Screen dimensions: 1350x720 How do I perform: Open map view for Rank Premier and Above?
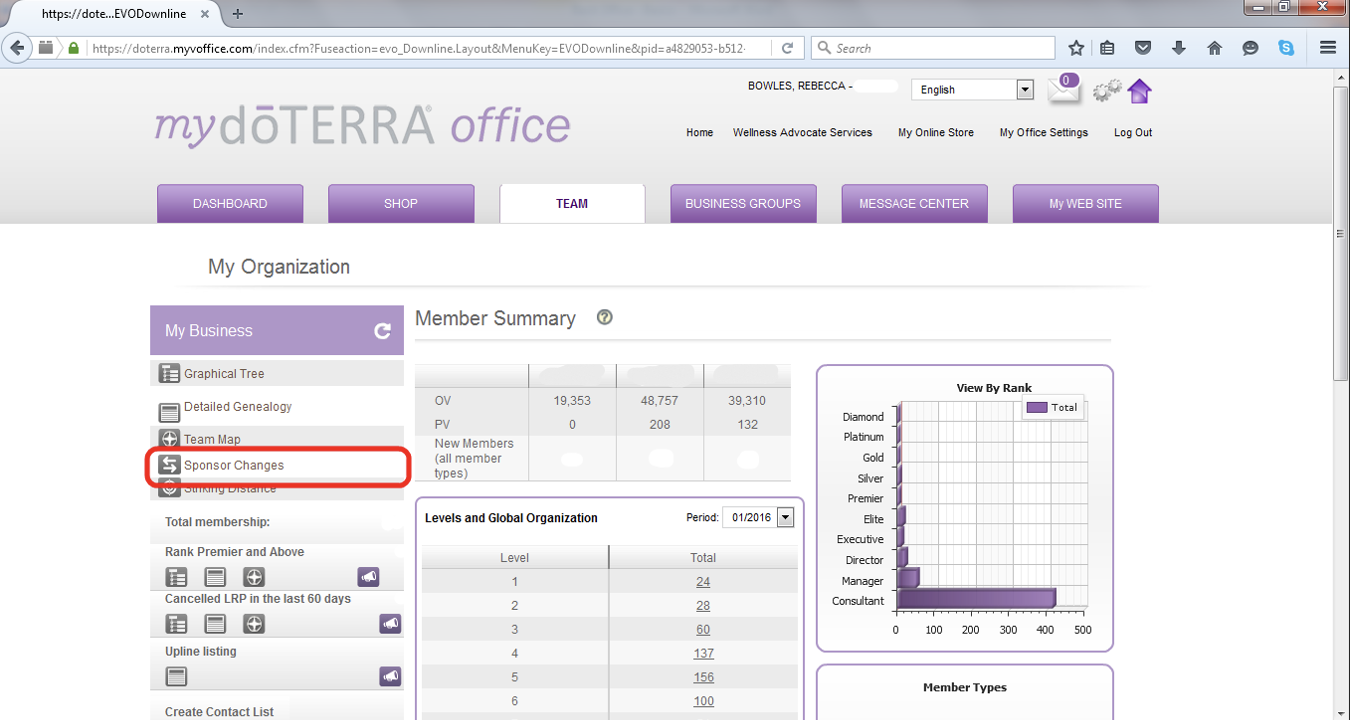254,577
